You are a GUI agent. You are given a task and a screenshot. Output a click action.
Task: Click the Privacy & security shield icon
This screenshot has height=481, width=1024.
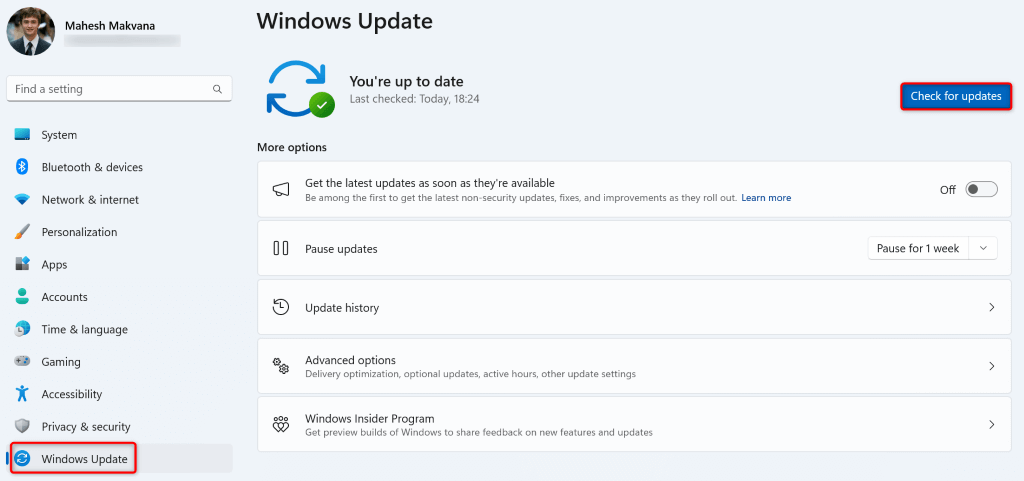pos(22,427)
